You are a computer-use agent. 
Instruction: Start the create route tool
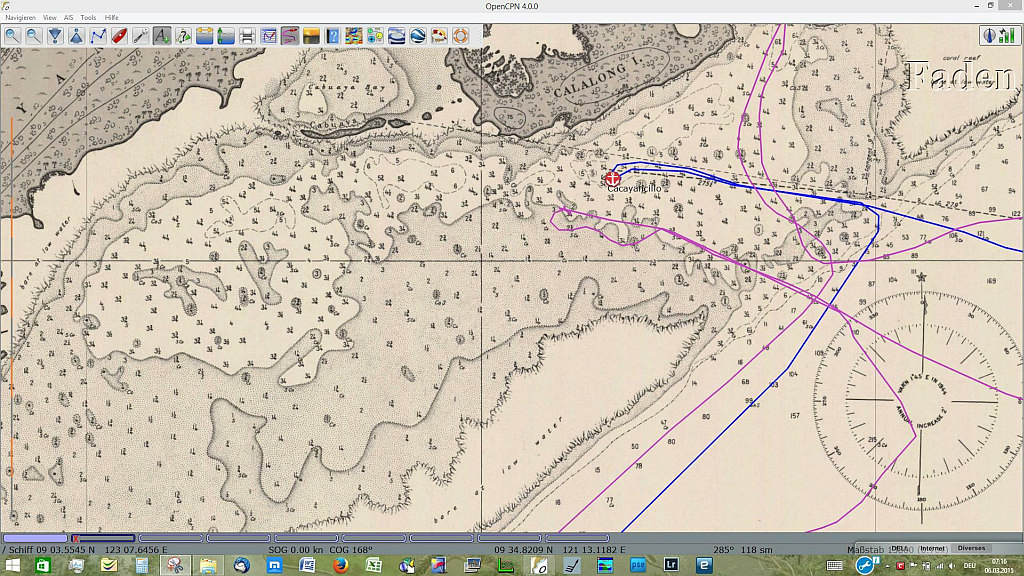(x=98, y=36)
